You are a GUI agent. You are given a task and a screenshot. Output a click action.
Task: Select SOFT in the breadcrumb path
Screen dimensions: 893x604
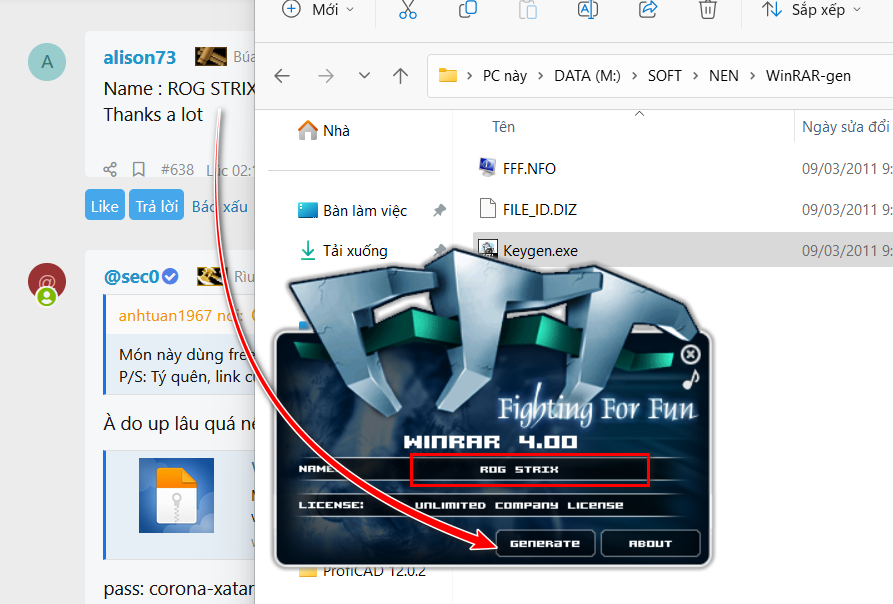coord(665,76)
